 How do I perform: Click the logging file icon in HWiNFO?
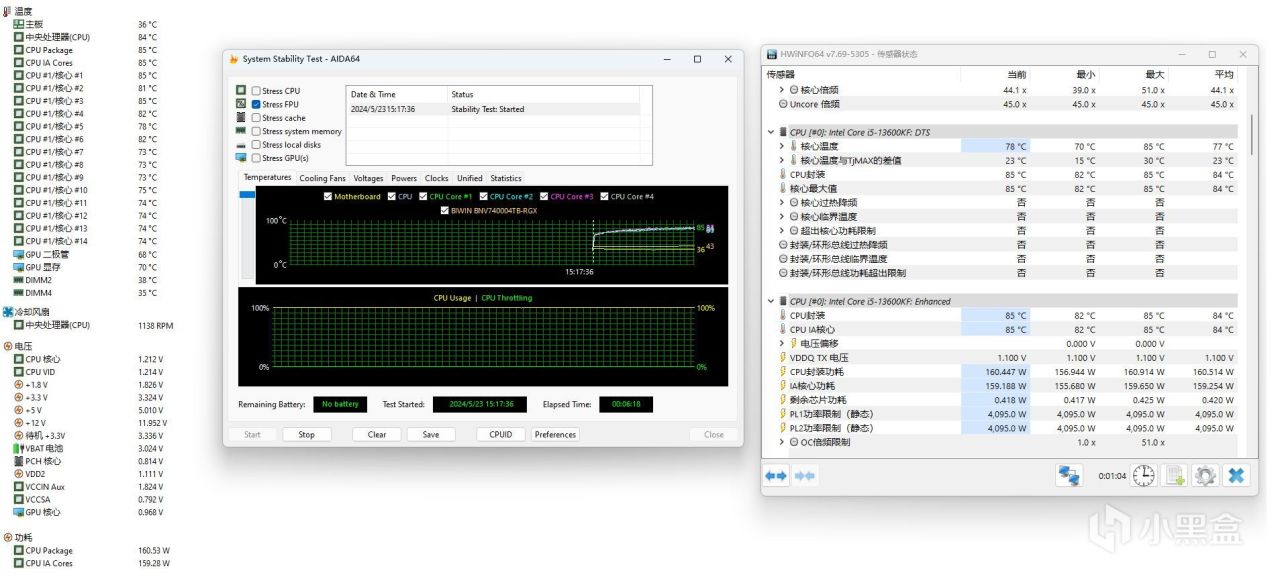pyautogui.click(x=1175, y=476)
